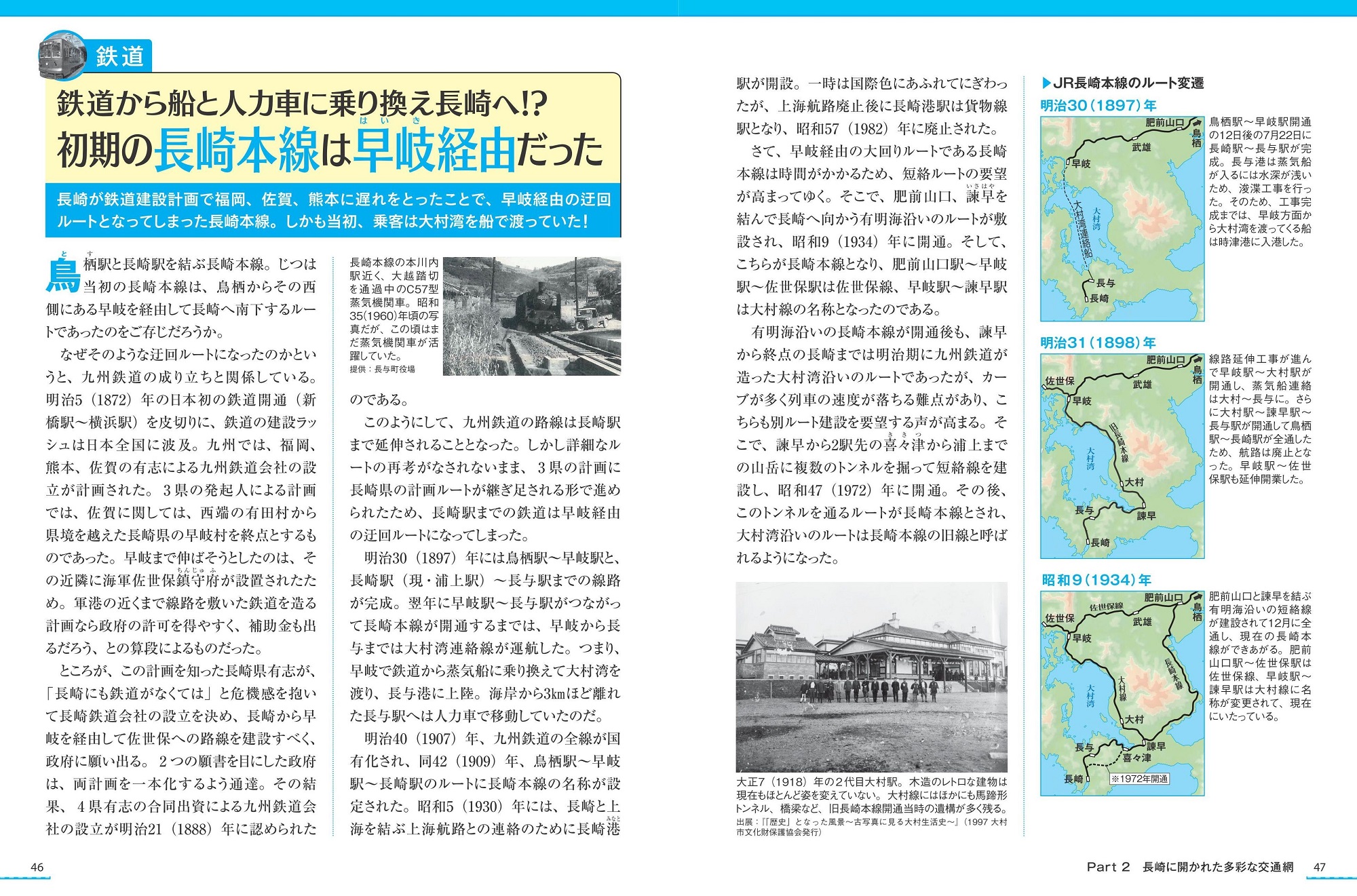Click page number 46
The image size is (1357, 896).
[37, 867]
